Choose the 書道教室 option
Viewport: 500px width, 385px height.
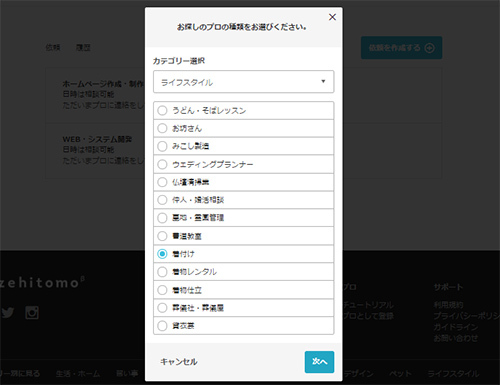pyautogui.click(x=244, y=236)
